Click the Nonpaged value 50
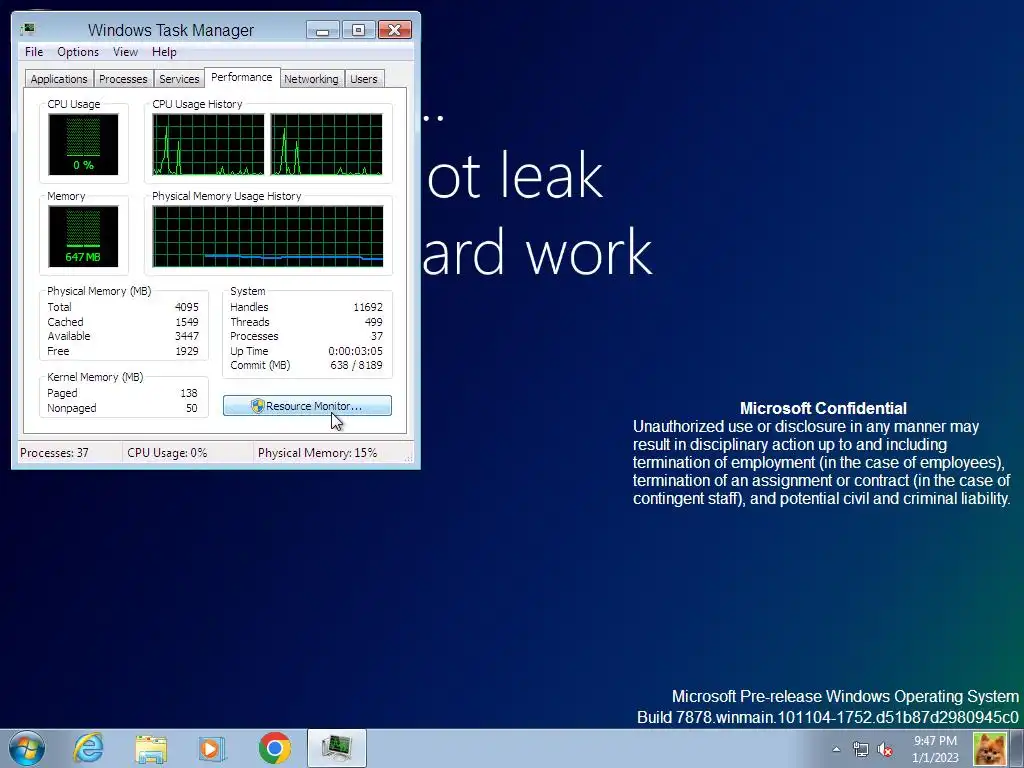 point(191,408)
